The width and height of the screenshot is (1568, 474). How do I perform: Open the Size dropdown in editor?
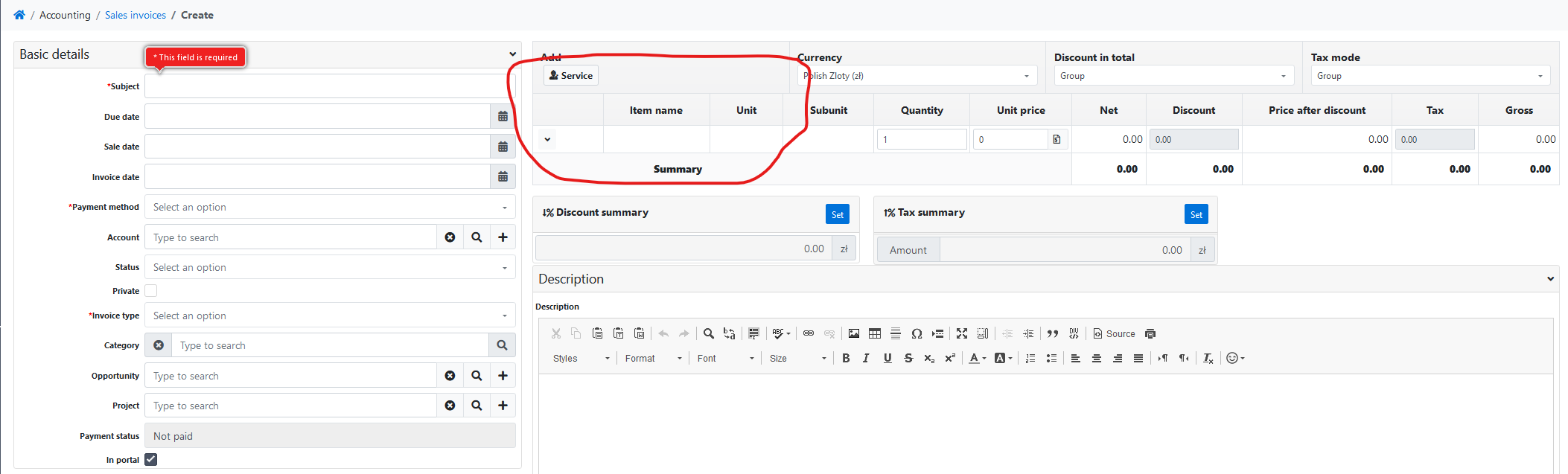(797, 358)
